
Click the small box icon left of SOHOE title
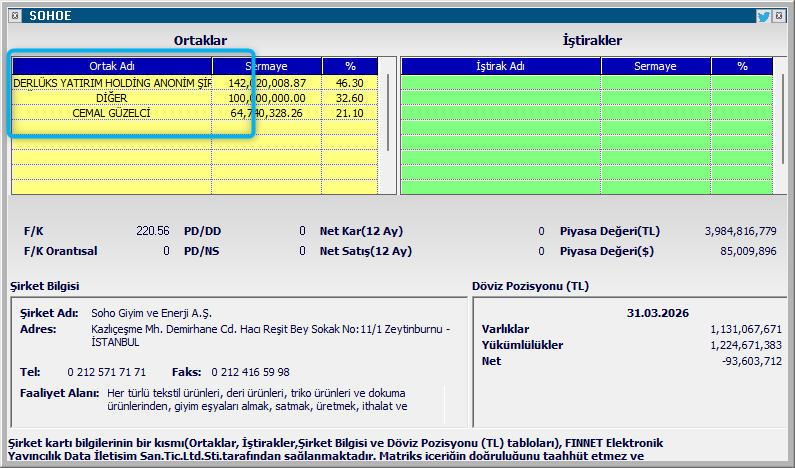click(x=15, y=16)
